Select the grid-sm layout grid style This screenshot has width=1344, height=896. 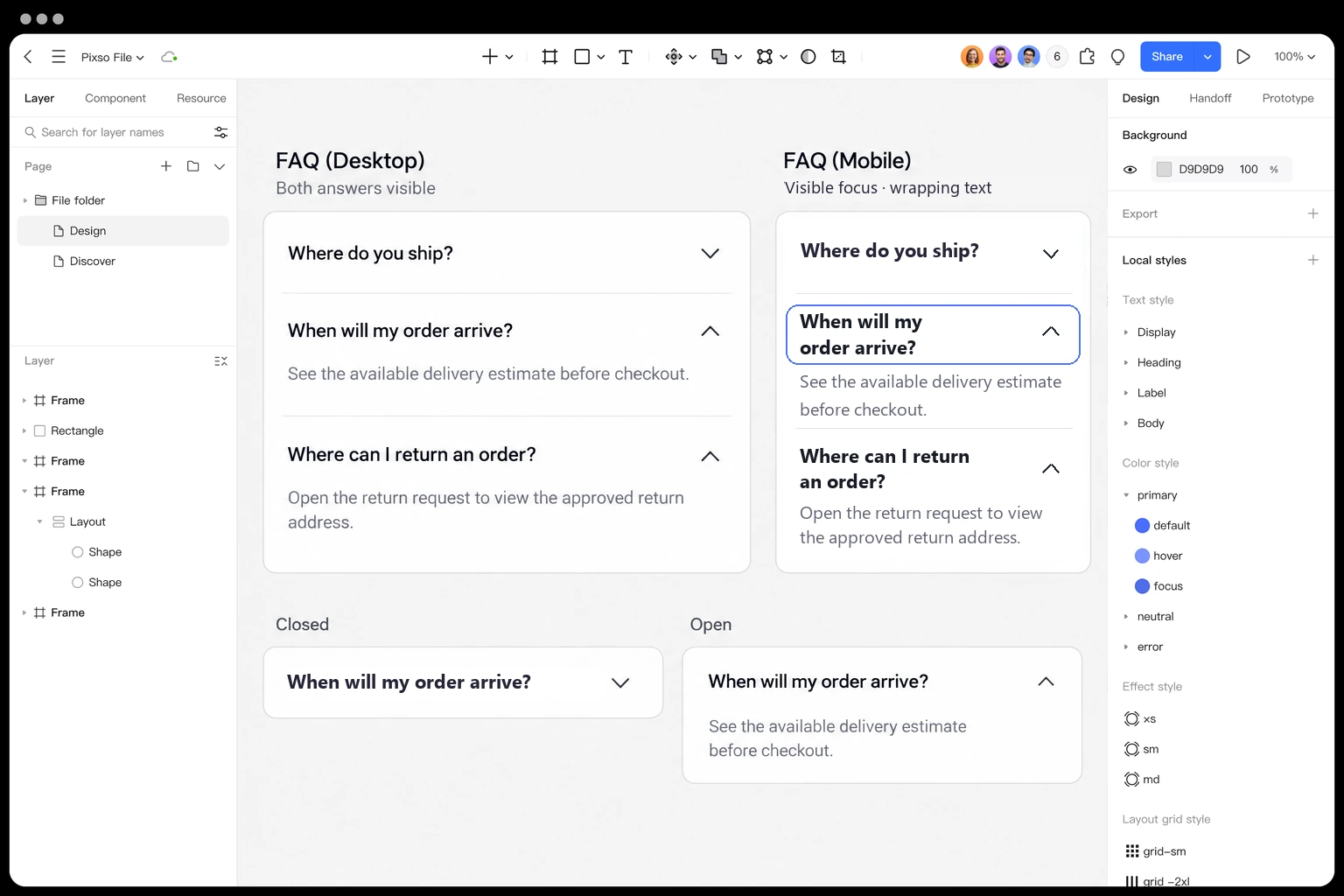click(x=1156, y=851)
